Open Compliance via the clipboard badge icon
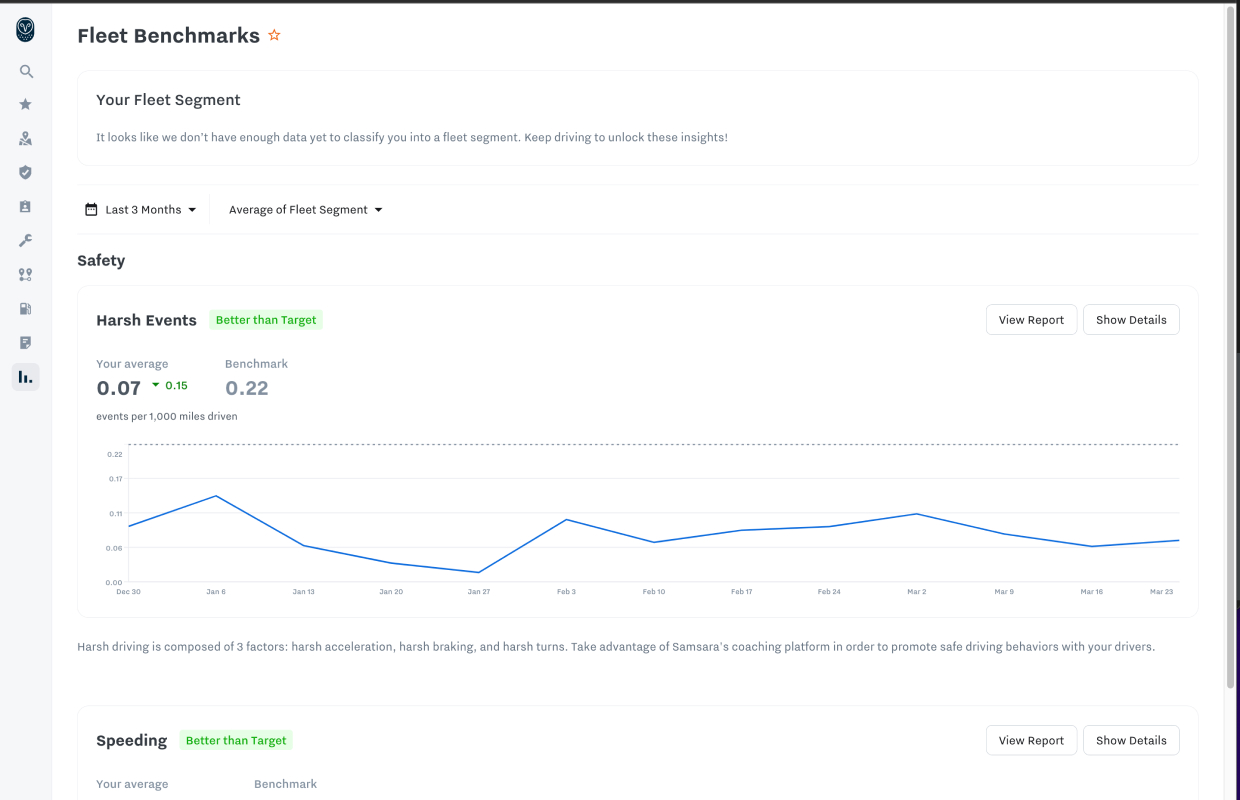 (26, 206)
